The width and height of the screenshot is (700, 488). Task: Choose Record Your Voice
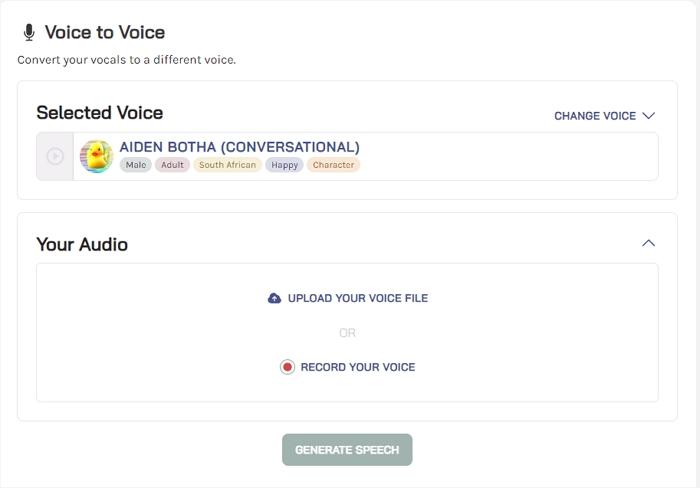point(348,367)
